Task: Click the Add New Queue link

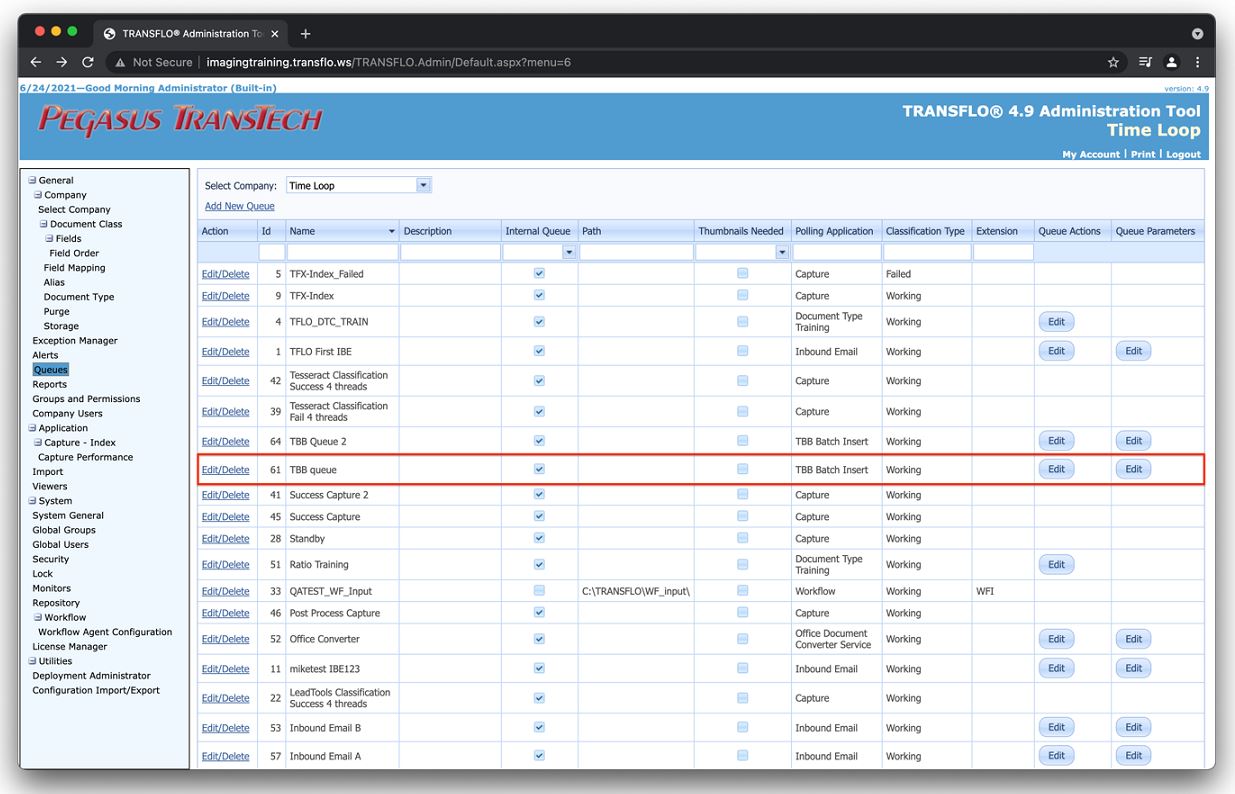Action: pyautogui.click(x=239, y=206)
